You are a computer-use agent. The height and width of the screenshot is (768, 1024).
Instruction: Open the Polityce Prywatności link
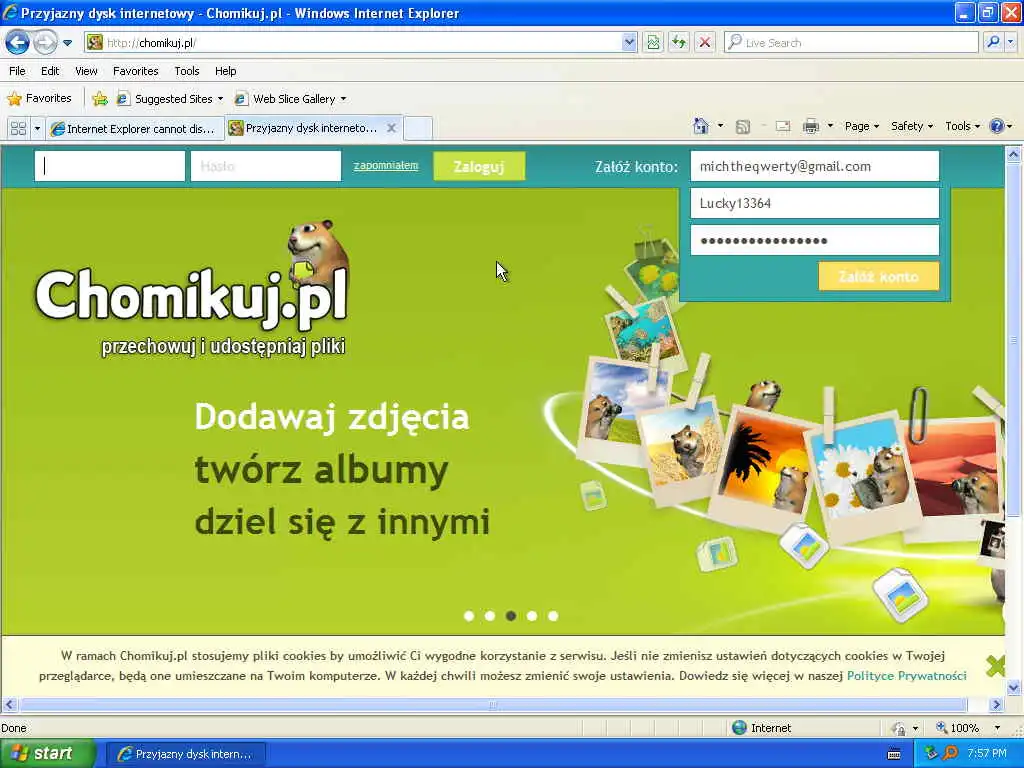[906, 676]
